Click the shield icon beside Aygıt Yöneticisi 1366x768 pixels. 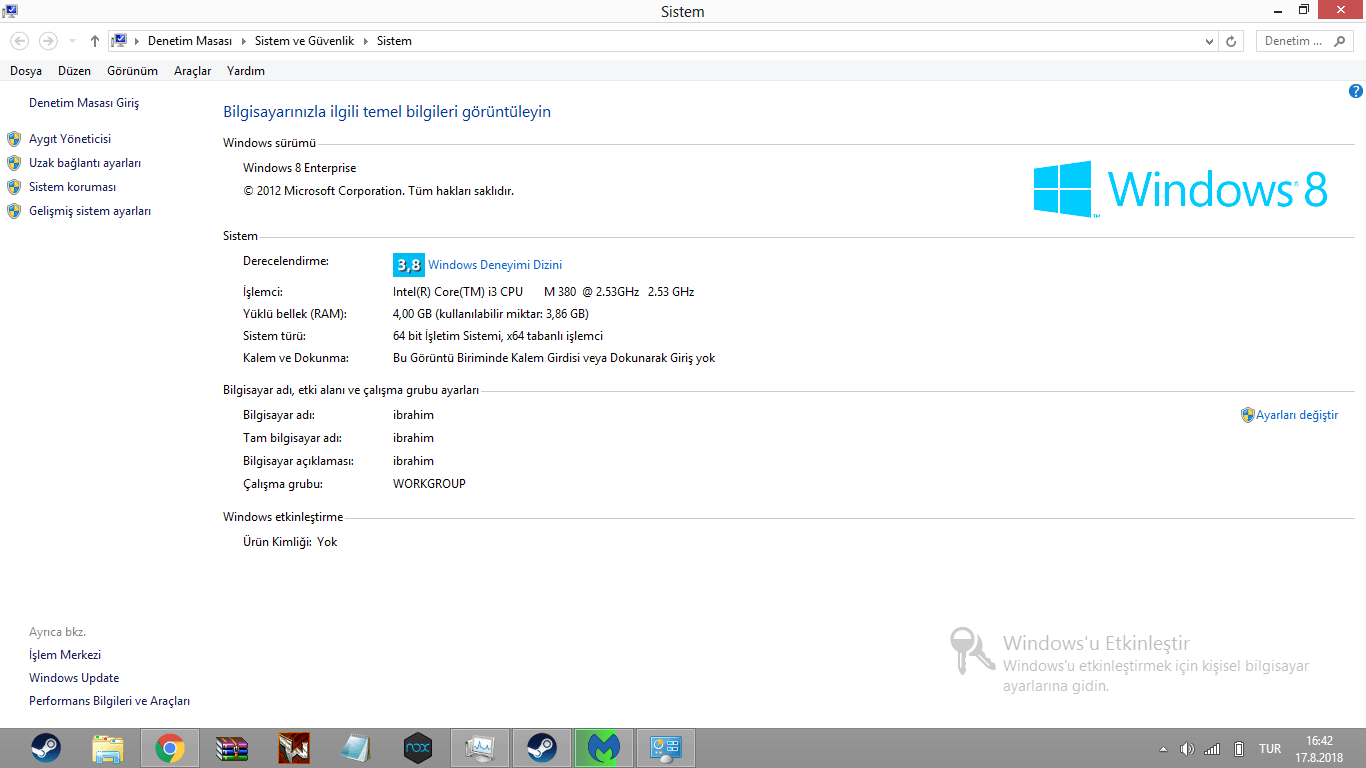(x=14, y=139)
